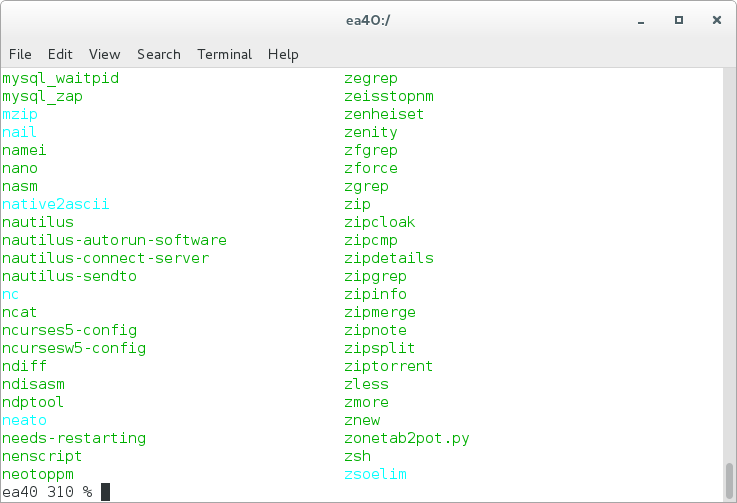Open the View menu
This screenshot has width=737, height=503.
[x=104, y=55]
